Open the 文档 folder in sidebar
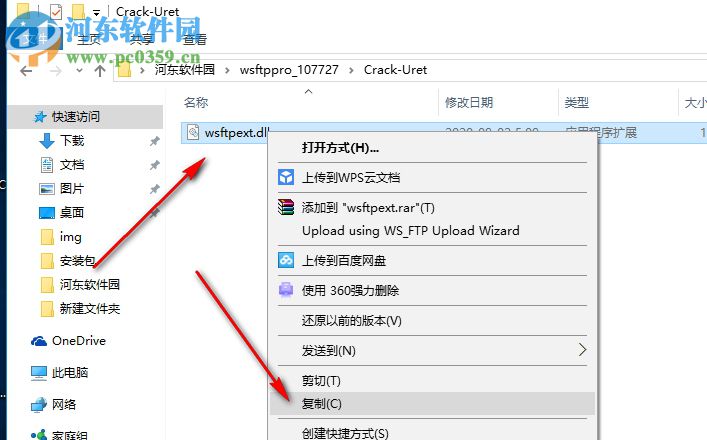The width and height of the screenshot is (707, 440). (72, 165)
